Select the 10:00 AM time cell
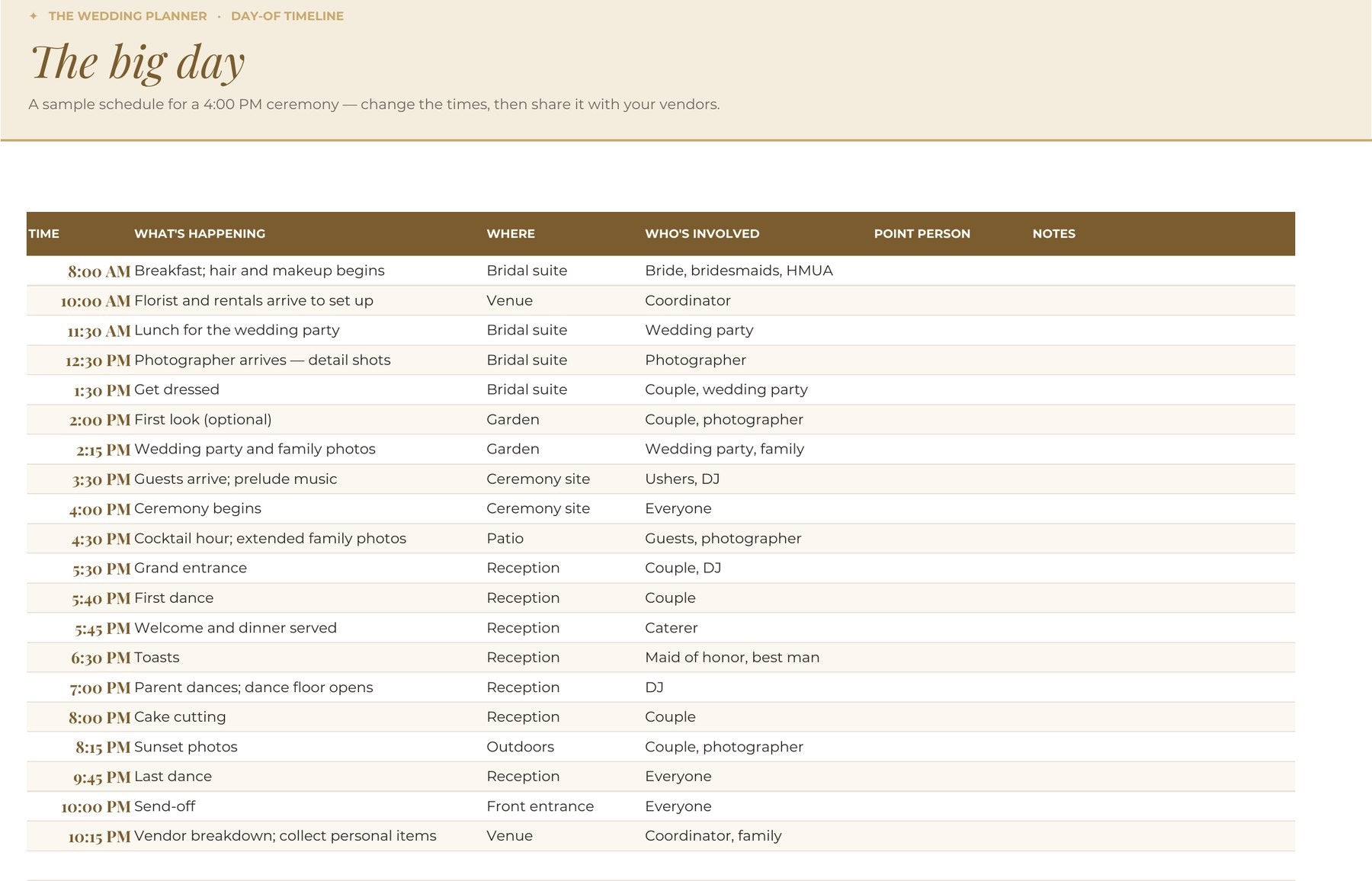The image size is (1372, 881). 95,301
